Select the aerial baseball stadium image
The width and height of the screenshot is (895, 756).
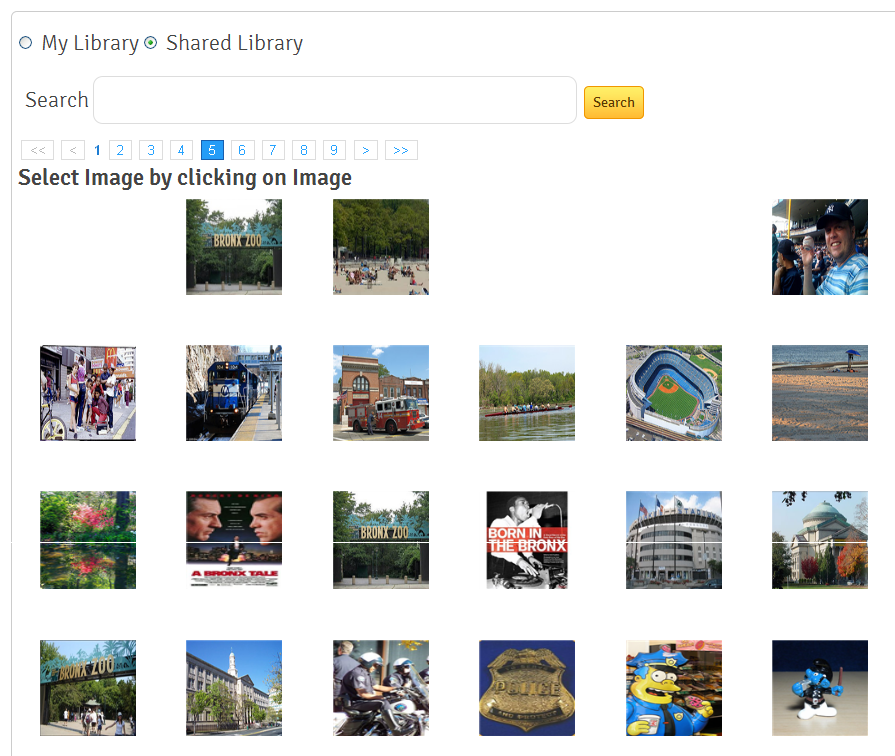[x=673, y=393]
